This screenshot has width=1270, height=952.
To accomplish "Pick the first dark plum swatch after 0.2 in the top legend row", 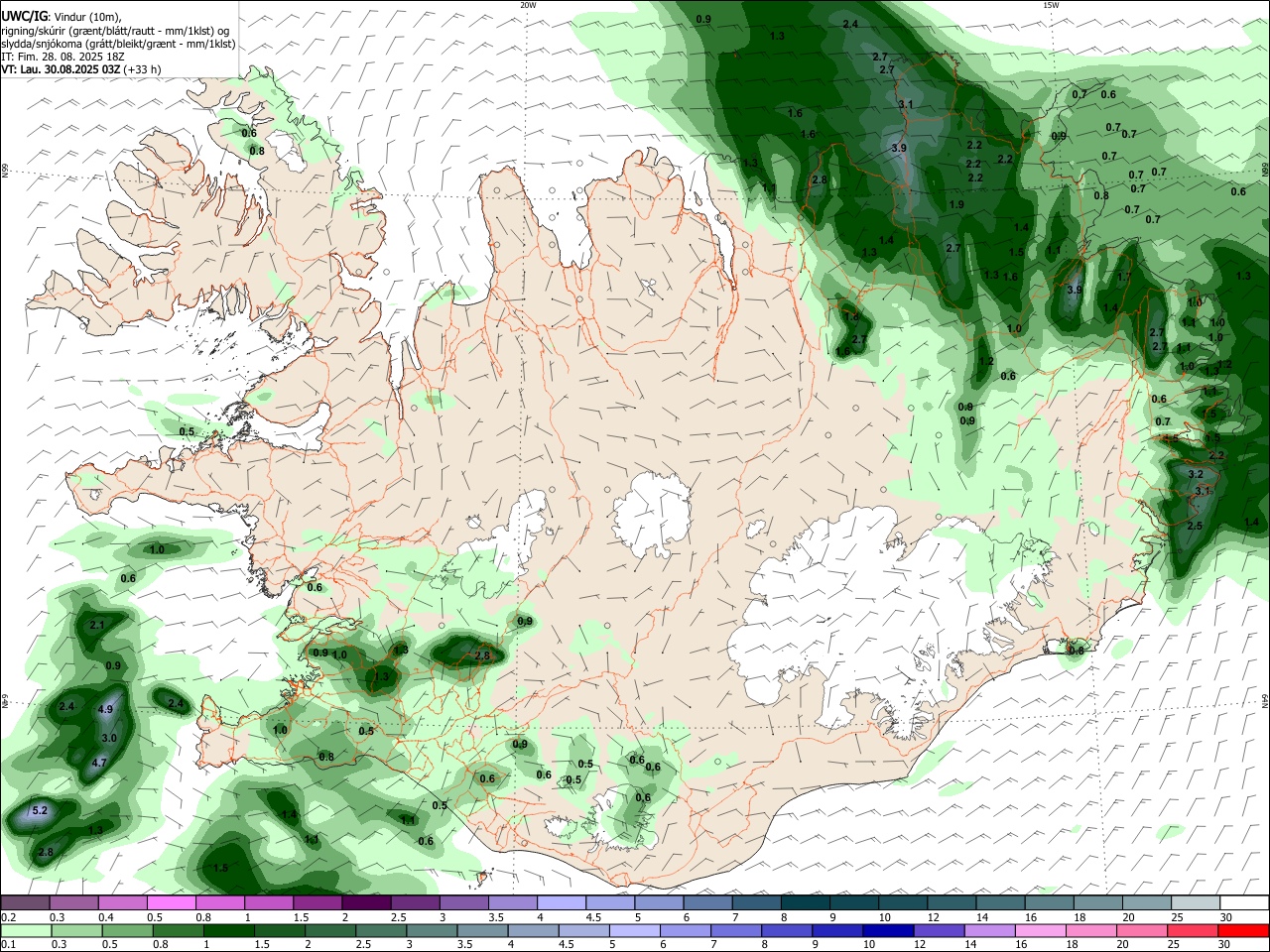I will (26, 903).
